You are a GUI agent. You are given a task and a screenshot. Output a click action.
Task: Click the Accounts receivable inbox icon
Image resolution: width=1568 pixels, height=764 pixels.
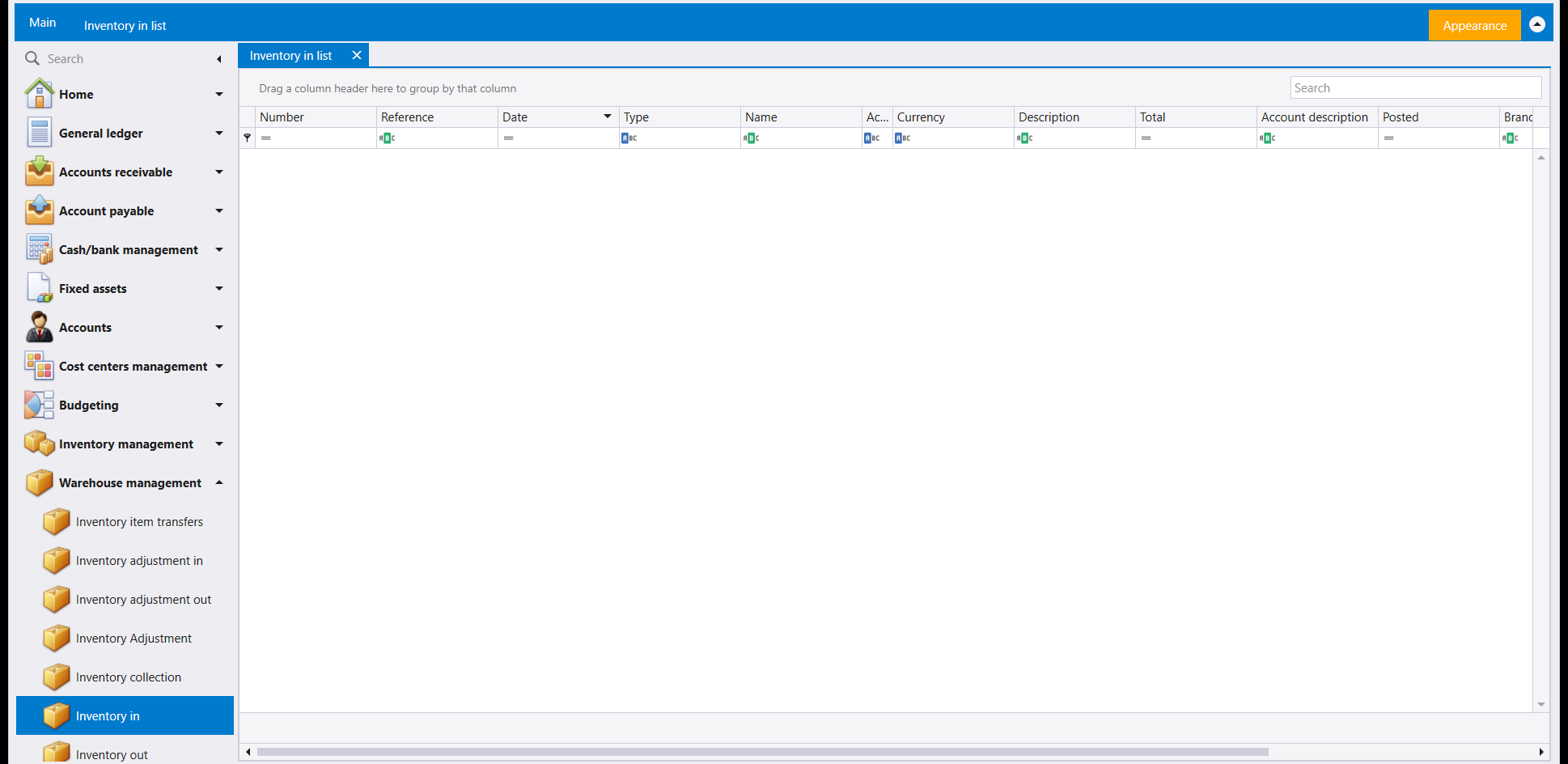pos(39,172)
